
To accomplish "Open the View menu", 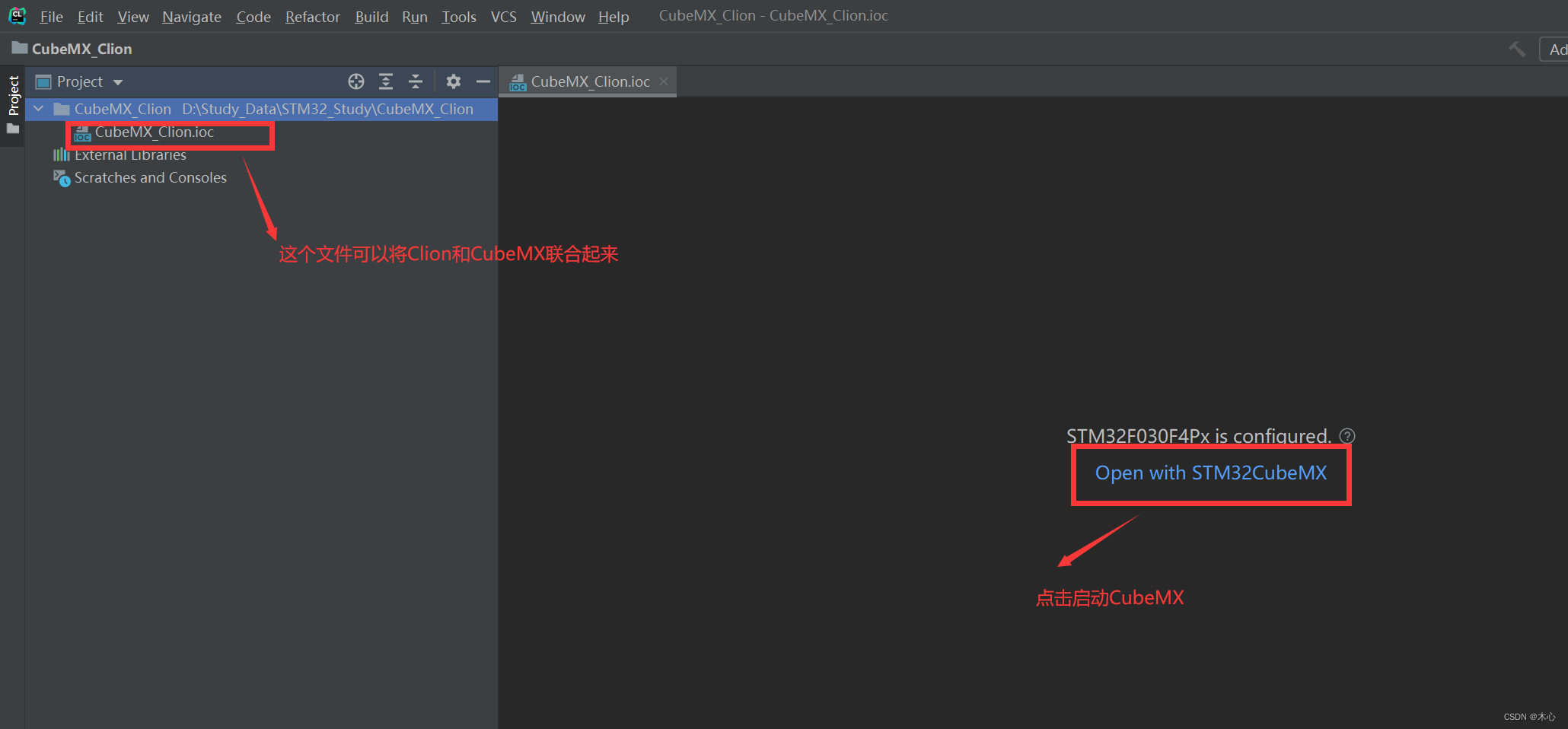I will [133, 17].
